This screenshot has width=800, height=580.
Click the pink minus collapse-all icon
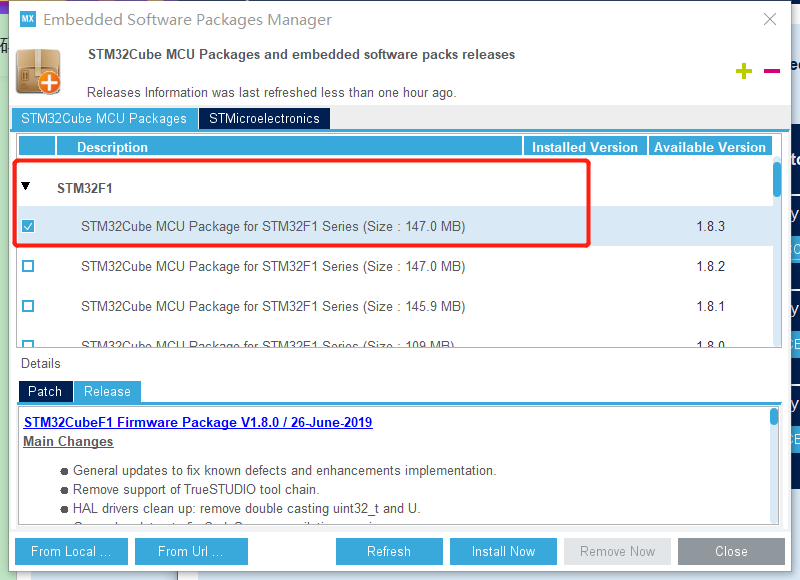tap(771, 71)
